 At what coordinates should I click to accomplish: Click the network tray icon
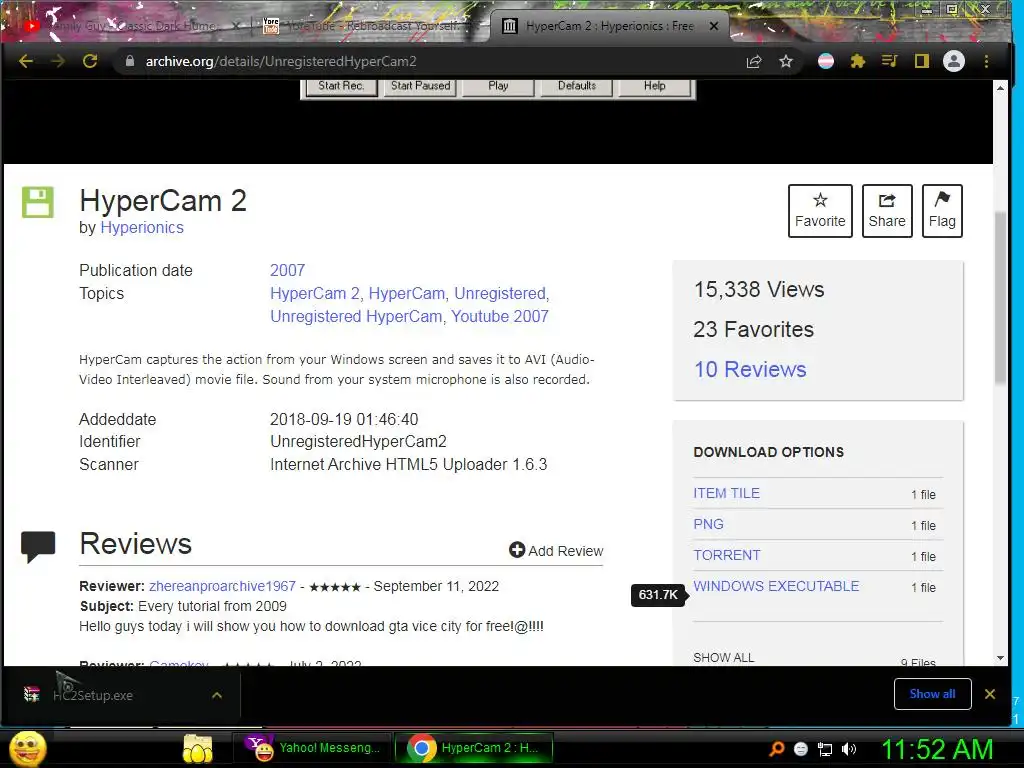(825, 749)
